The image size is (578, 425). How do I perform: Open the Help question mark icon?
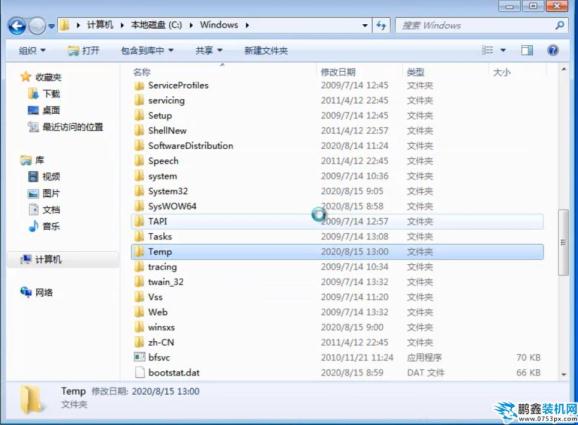[x=553, y=50]
